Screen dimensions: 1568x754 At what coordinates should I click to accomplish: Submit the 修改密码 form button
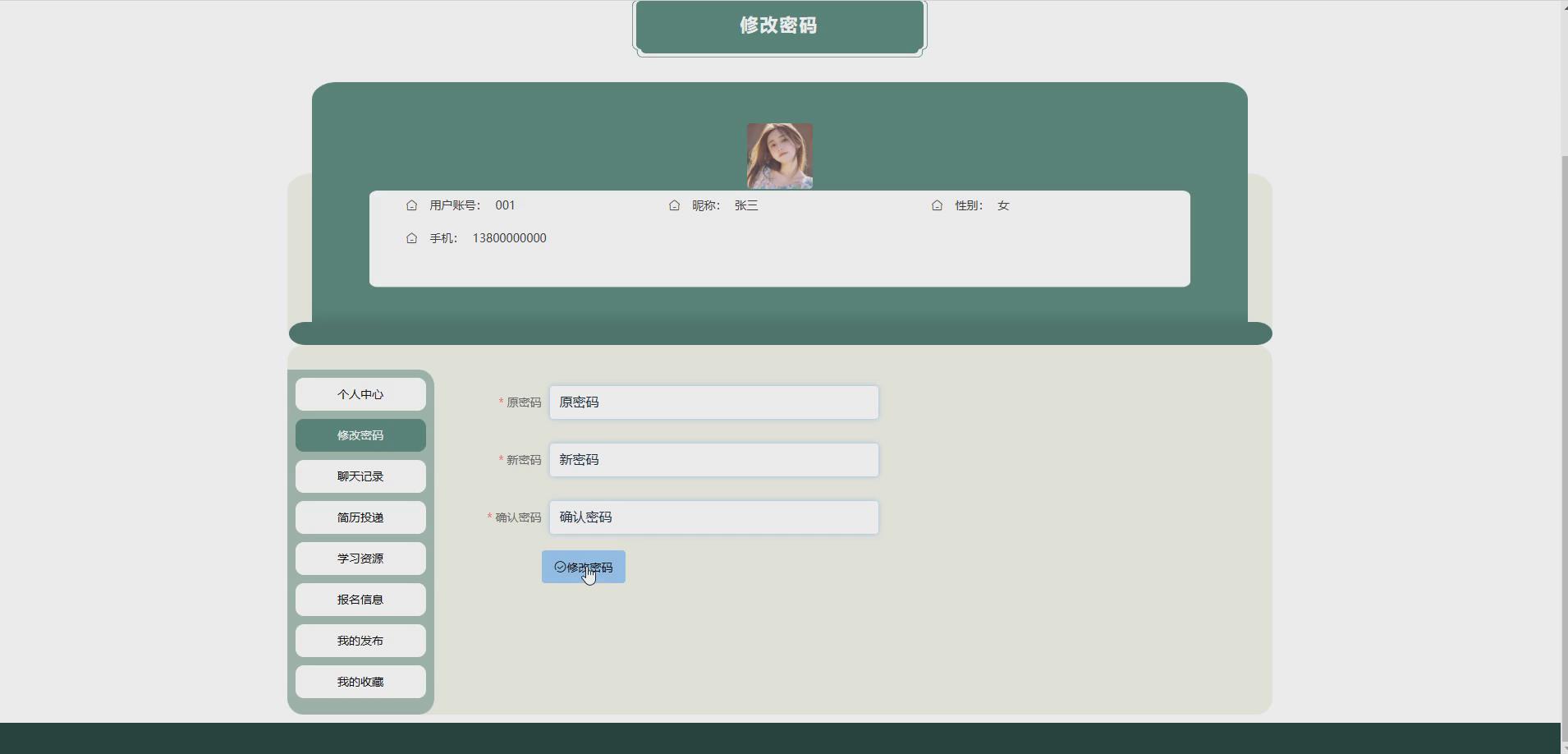click(584, 567)
